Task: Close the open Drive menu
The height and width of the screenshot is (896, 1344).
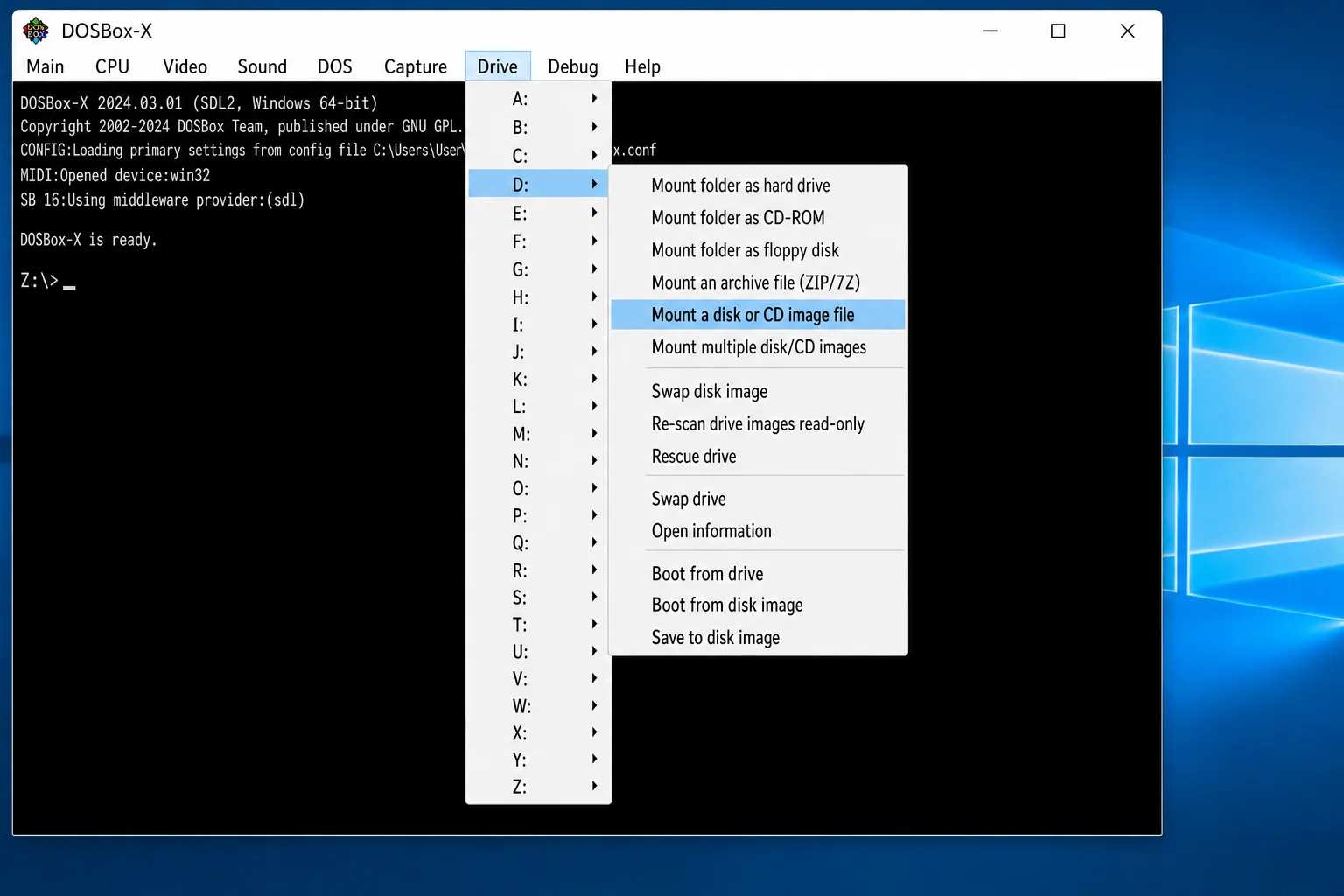Action: click(x=498, y=66)
